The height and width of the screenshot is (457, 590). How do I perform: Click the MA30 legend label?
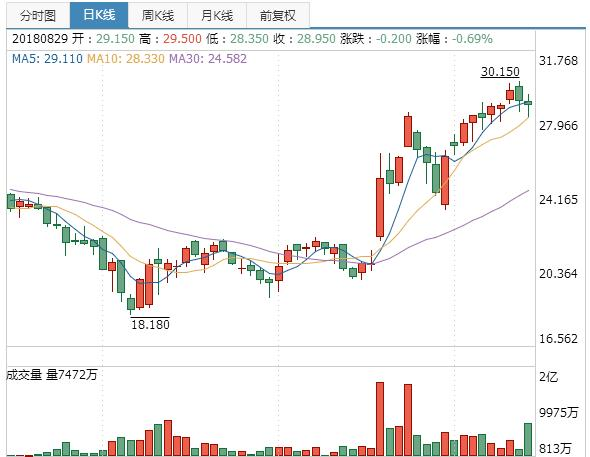(x=208, y=59)
